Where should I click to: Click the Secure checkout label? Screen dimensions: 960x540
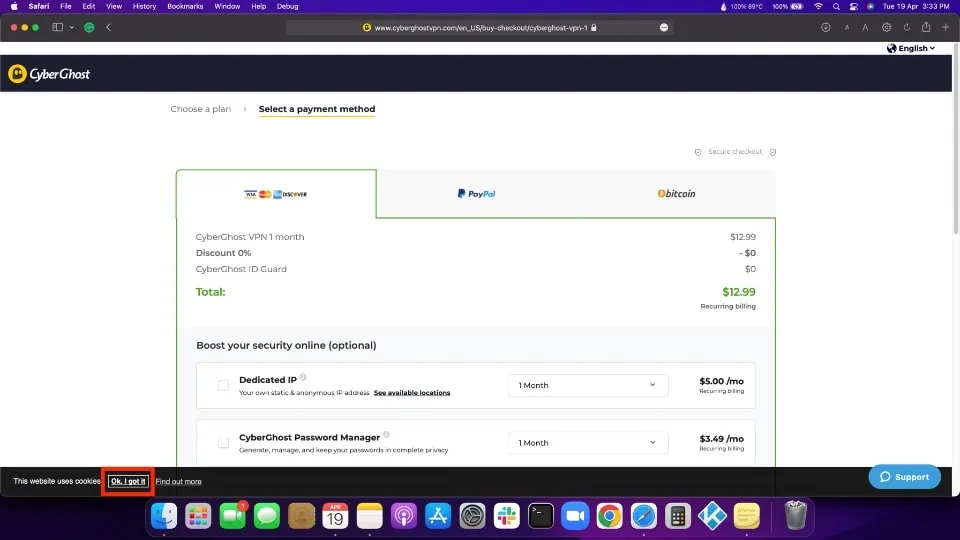[x=735, y=152]
